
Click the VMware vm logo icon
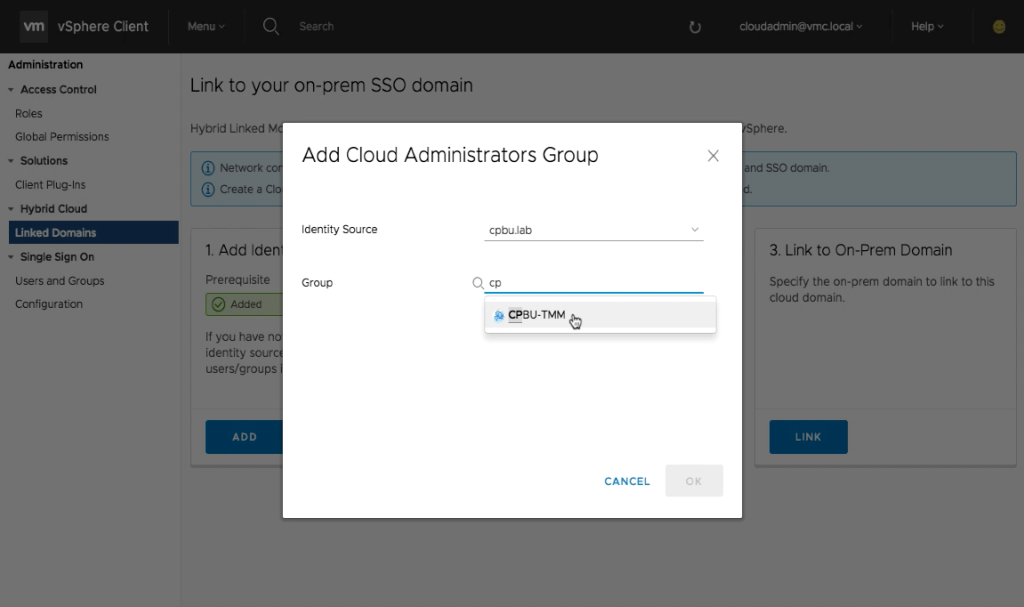point(34,26)
